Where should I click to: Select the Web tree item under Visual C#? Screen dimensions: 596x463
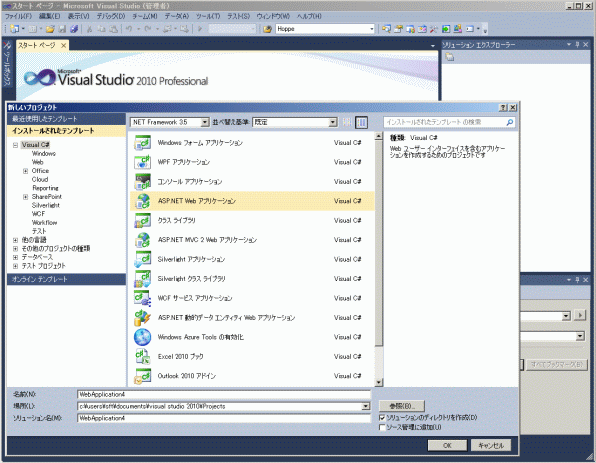click(x=38, y=162)
